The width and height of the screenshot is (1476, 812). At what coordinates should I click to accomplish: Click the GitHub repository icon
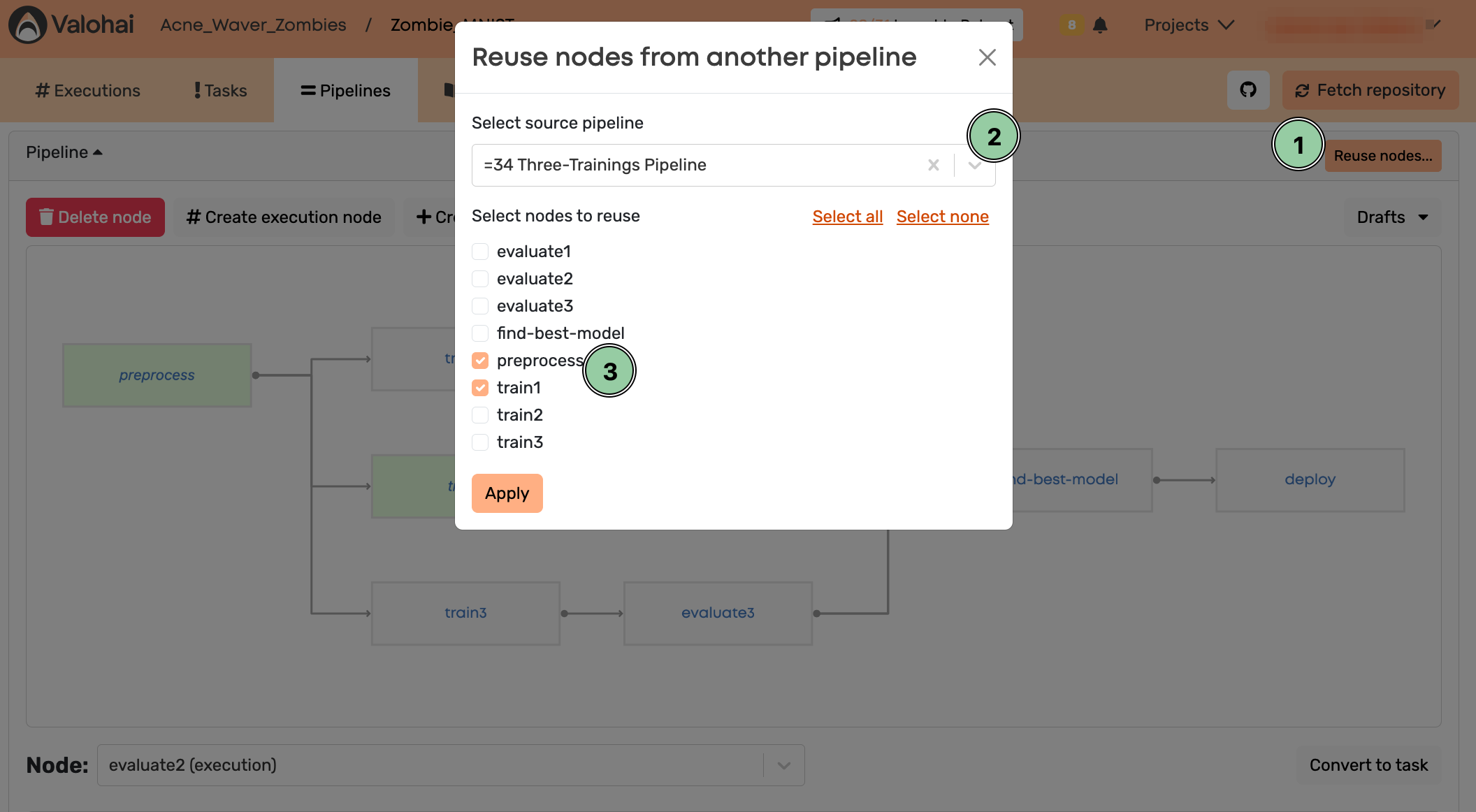click(x=1248, y=90)
